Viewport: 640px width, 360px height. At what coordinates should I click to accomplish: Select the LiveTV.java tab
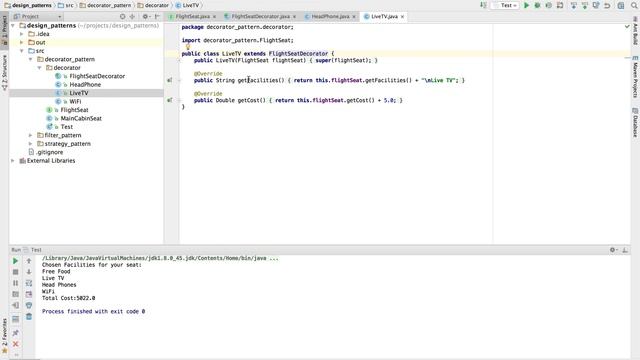(384, 17)
